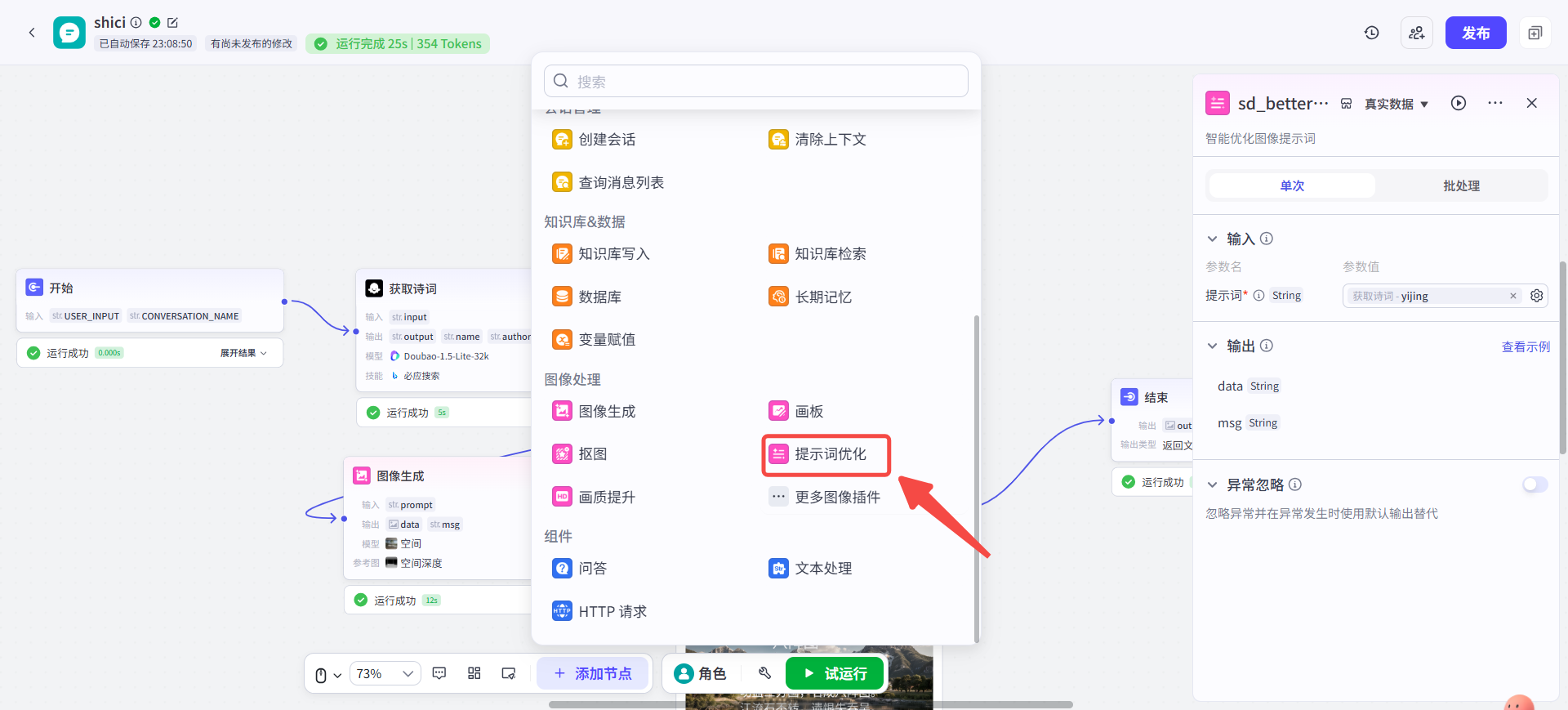Select HTTP 请求 node icon
Viewport: 1568px width, 710px height.
[x=562, y=611]
